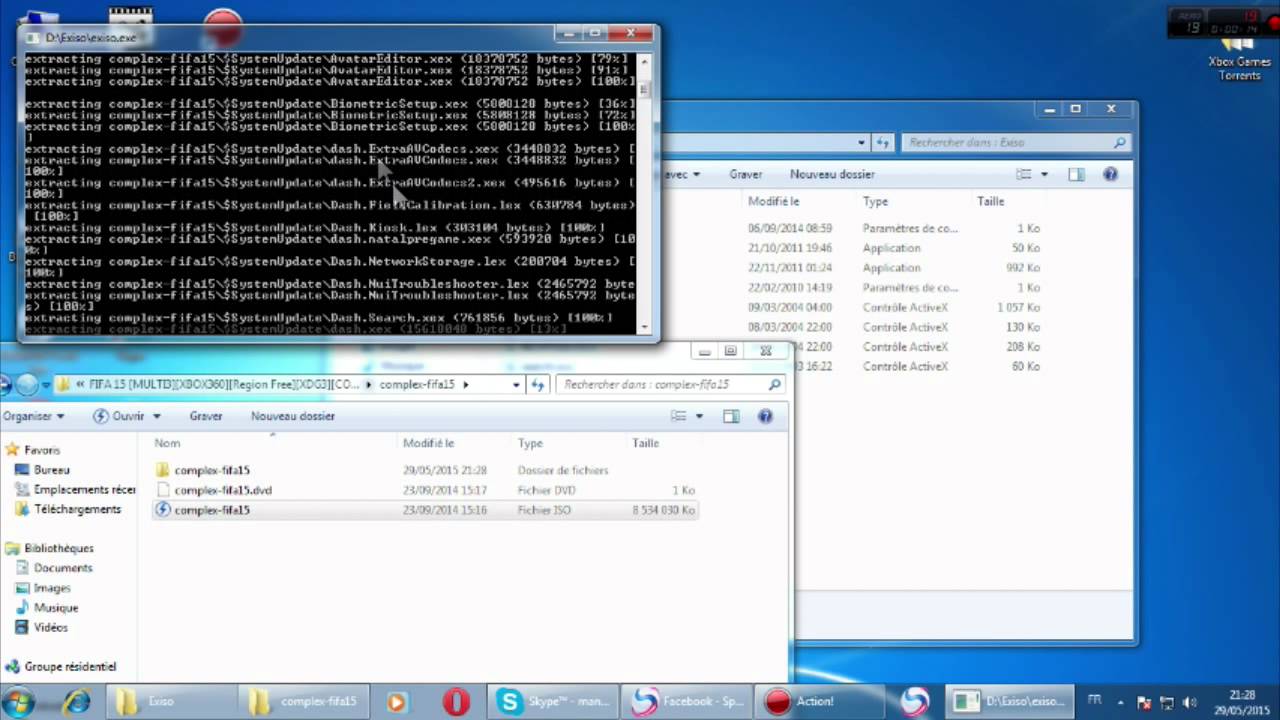The image size is (1280, 720).
Task: Go to Bureau in the navigation pane
Action: pos(51,470)
